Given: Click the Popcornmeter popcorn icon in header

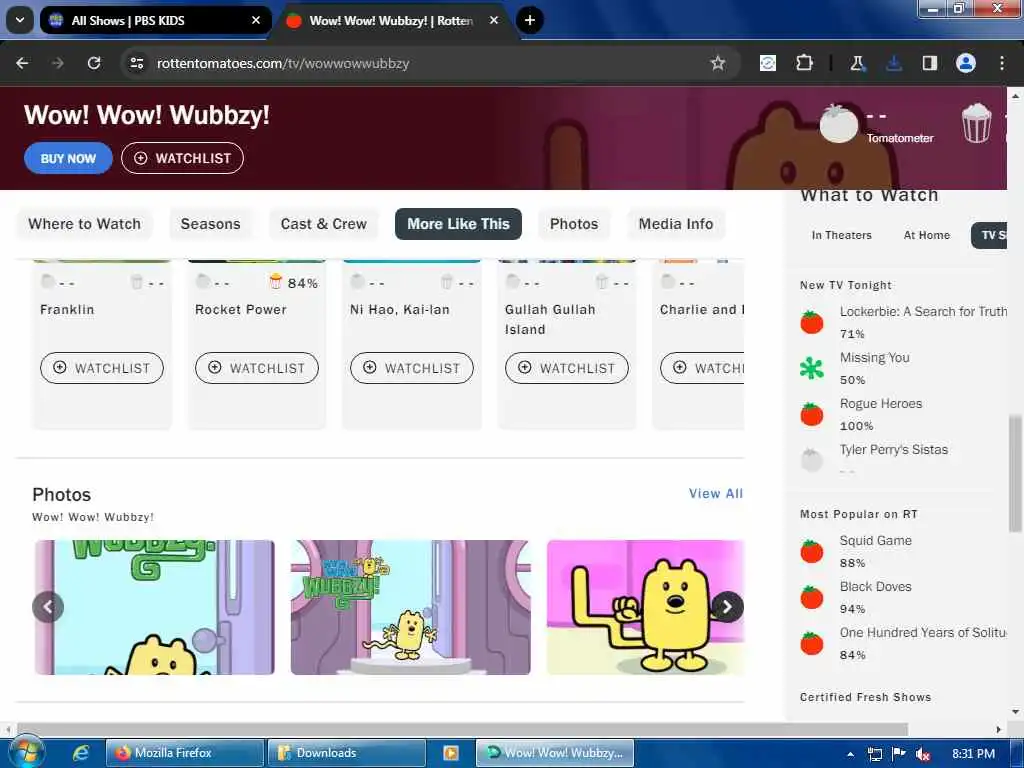Looking at the screenshot, I should pos(976,123).
